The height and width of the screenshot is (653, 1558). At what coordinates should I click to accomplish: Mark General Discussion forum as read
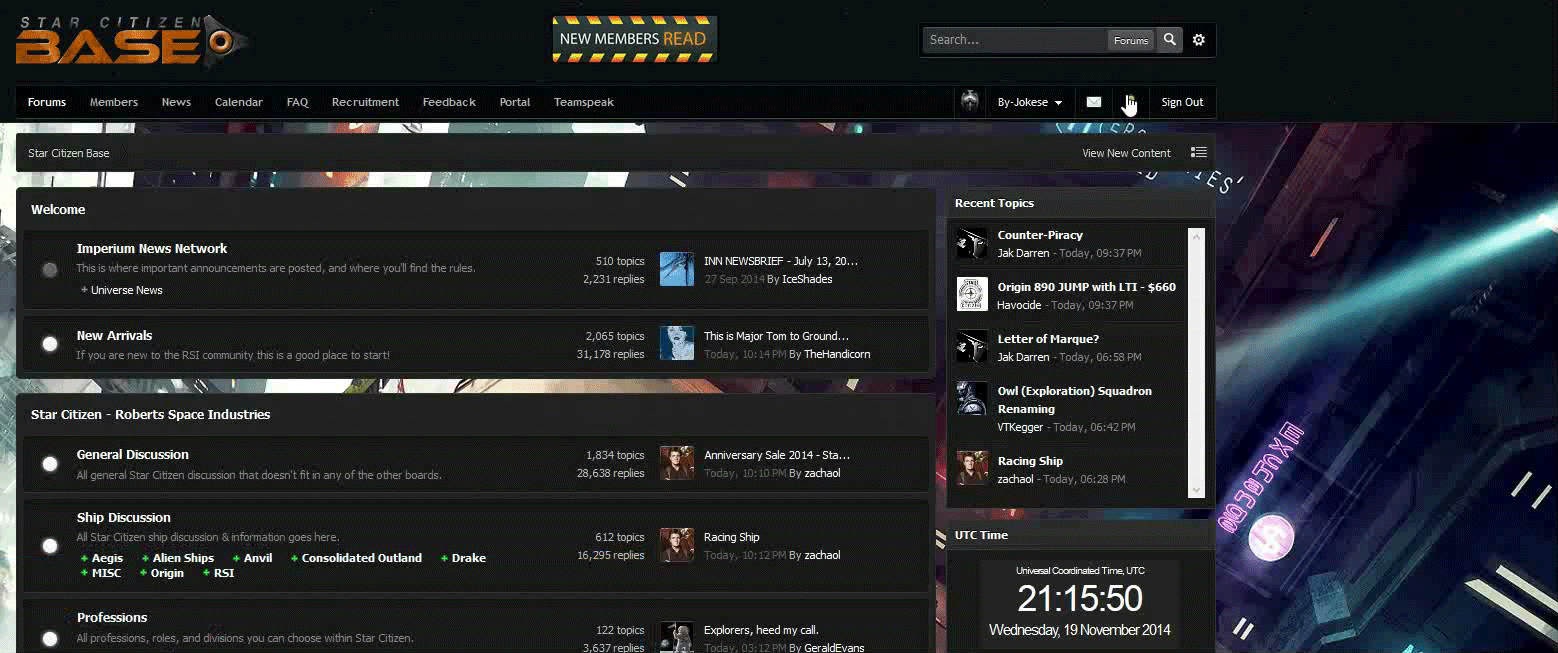click(x=50, y=463)
